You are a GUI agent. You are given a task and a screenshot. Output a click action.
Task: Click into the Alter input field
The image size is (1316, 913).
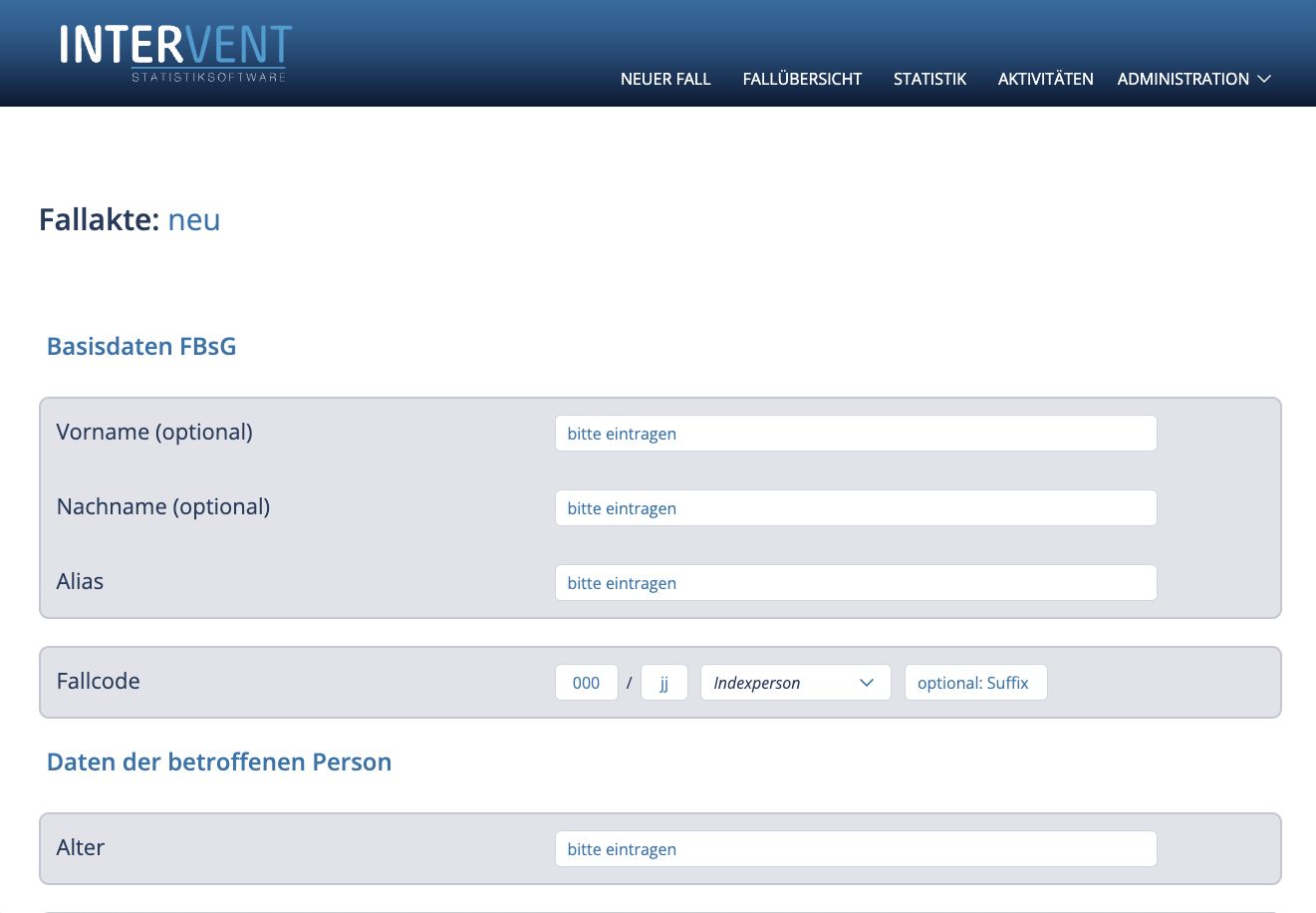pyautogui.click(x=856, y=849)
